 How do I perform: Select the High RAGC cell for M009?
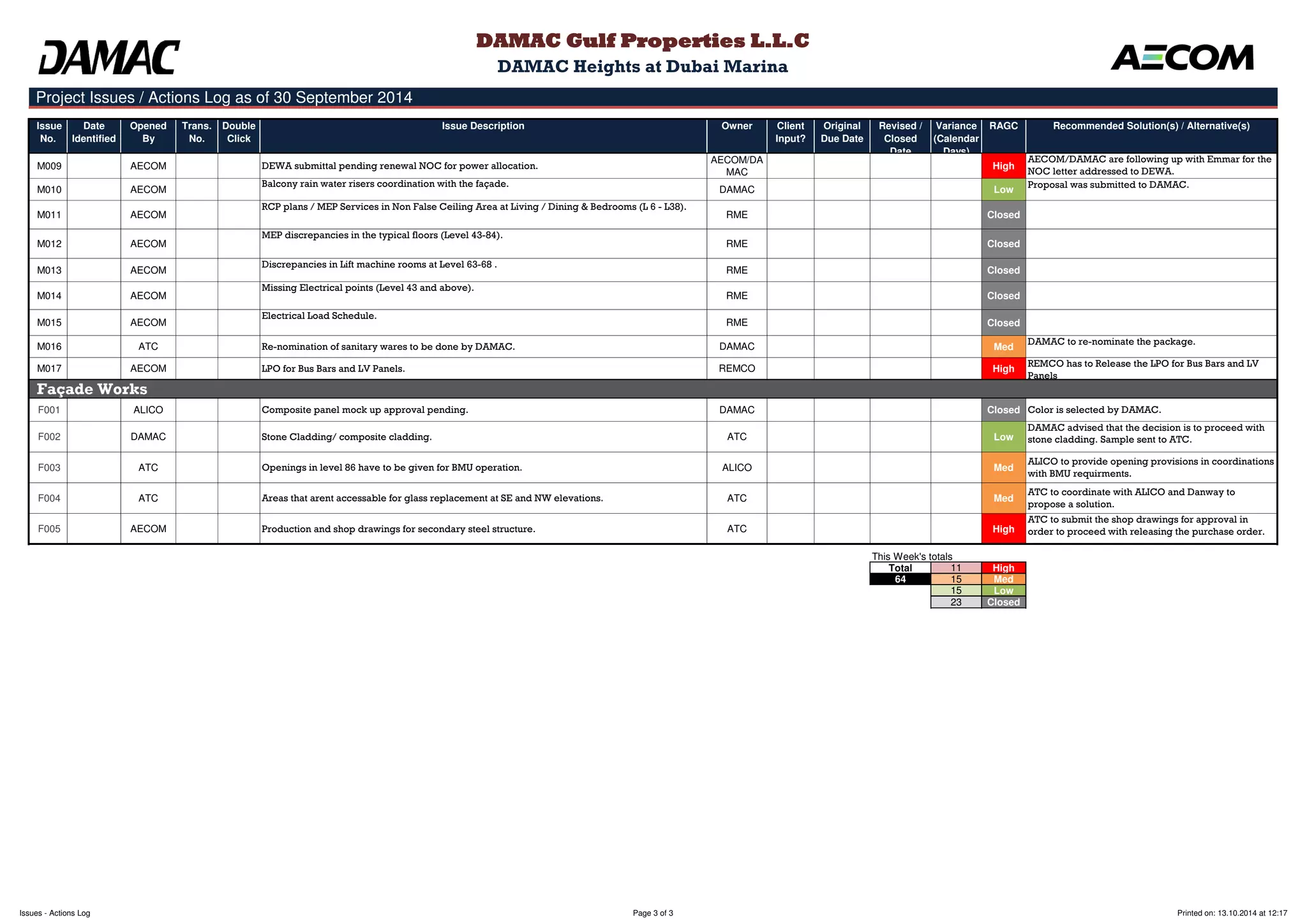coord(1003,166)
